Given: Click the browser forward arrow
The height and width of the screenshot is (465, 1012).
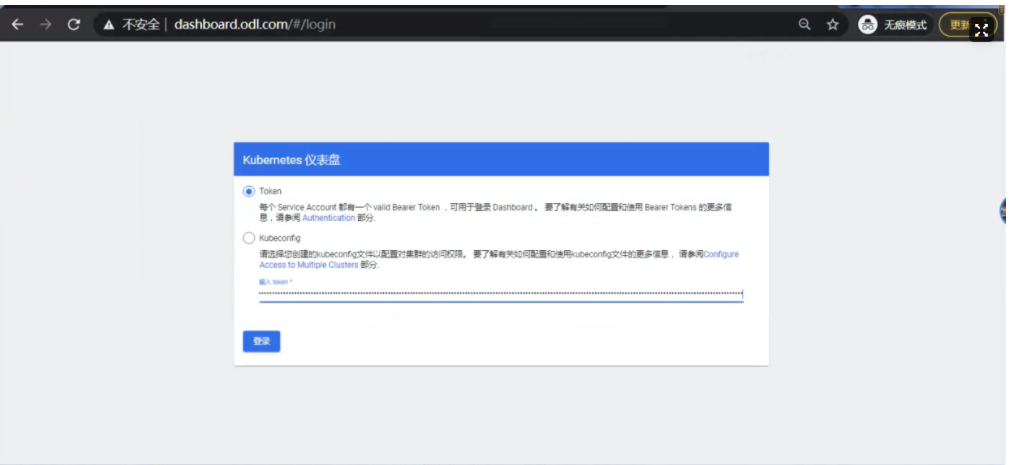Looking at the screenshot, I should (x=45, y=25).
